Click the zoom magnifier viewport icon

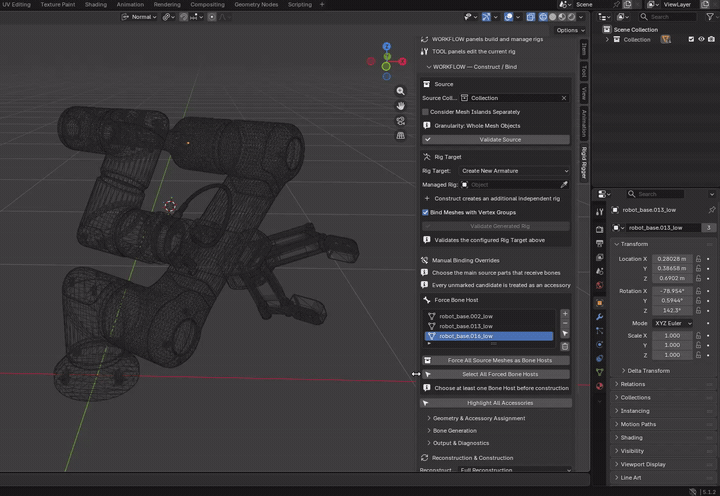(400, 91)
